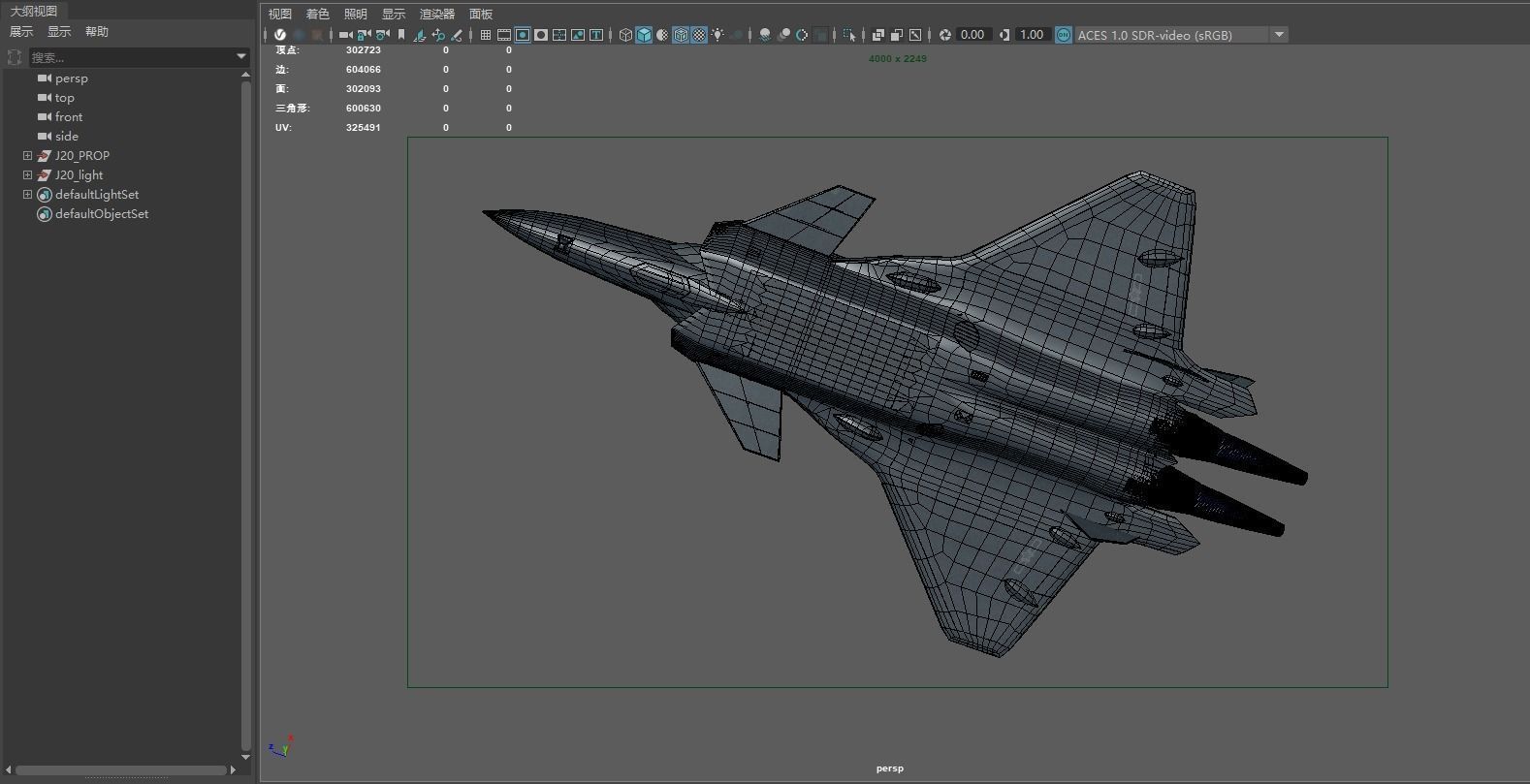Click the Exposure aperture icon

945,35
